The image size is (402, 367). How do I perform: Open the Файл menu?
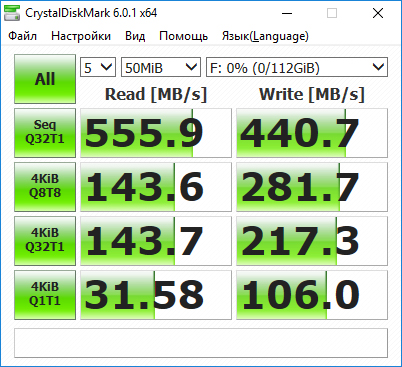pos(22,36)
